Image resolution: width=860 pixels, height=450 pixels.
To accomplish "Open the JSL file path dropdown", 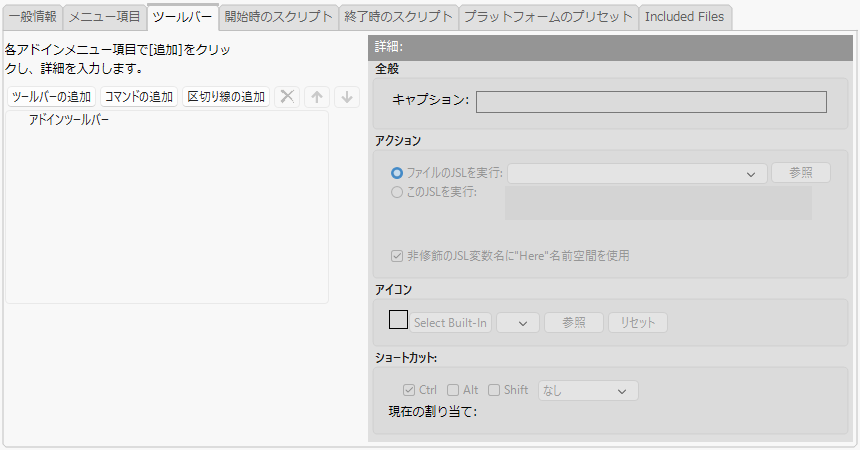I will (x=637, y=173).
